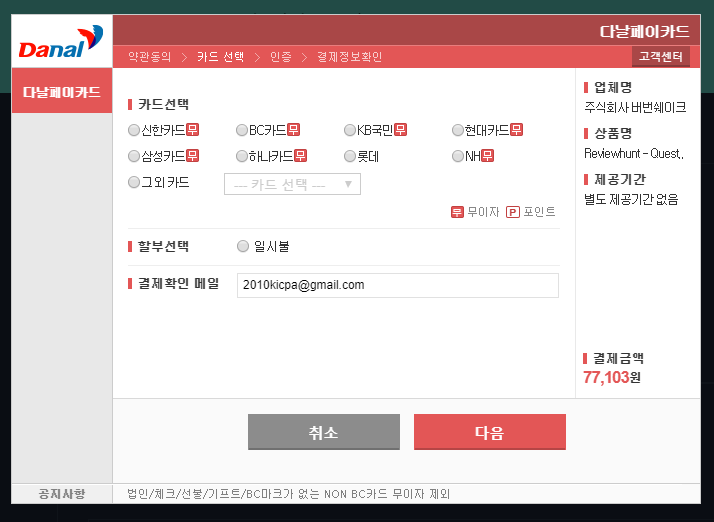Click the 취소 cancel button
This screenshot has height=522, width=714.
pyautogui.click(x=324, y=432)
